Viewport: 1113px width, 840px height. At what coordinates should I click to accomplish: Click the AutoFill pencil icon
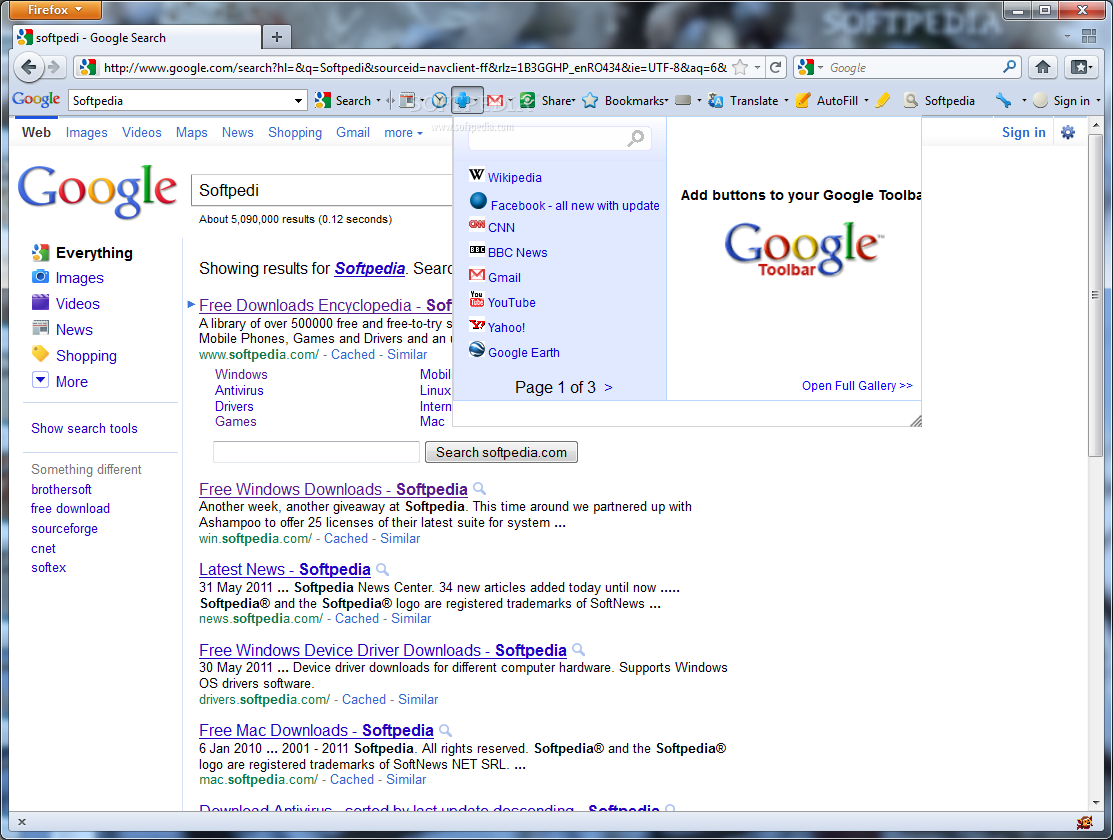(803, 101)
